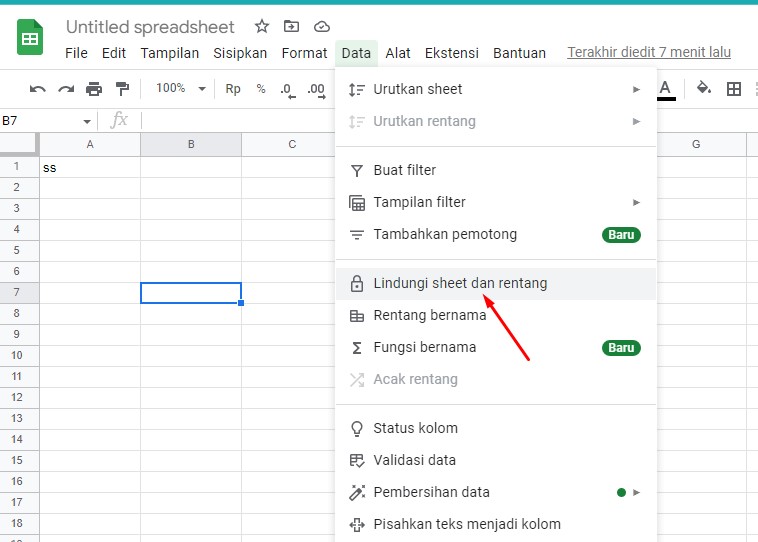Select row 12 header
The width and height of the screenshot is (758, 542).
(17, 397)
